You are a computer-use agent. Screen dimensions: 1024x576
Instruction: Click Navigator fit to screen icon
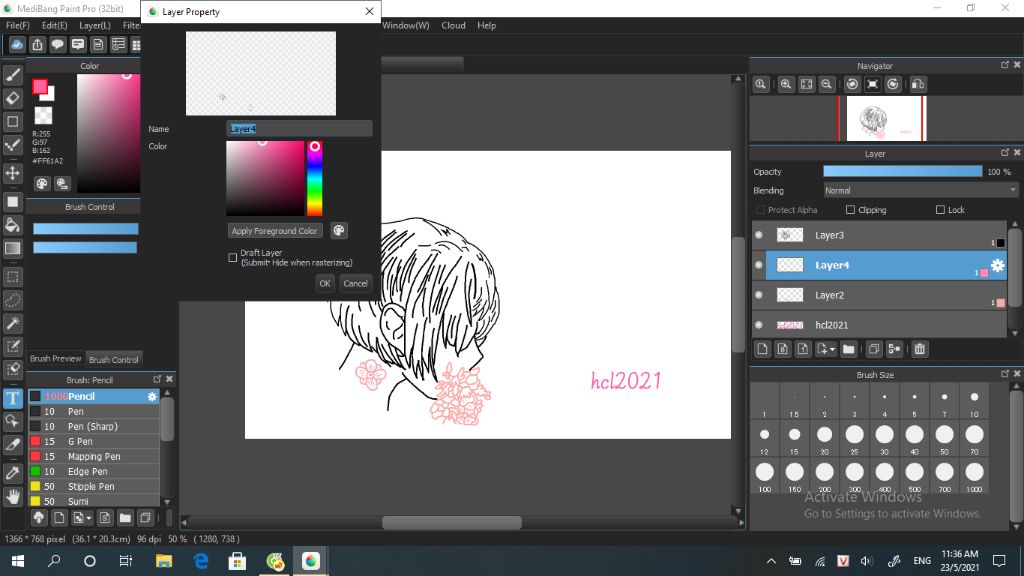807,84
